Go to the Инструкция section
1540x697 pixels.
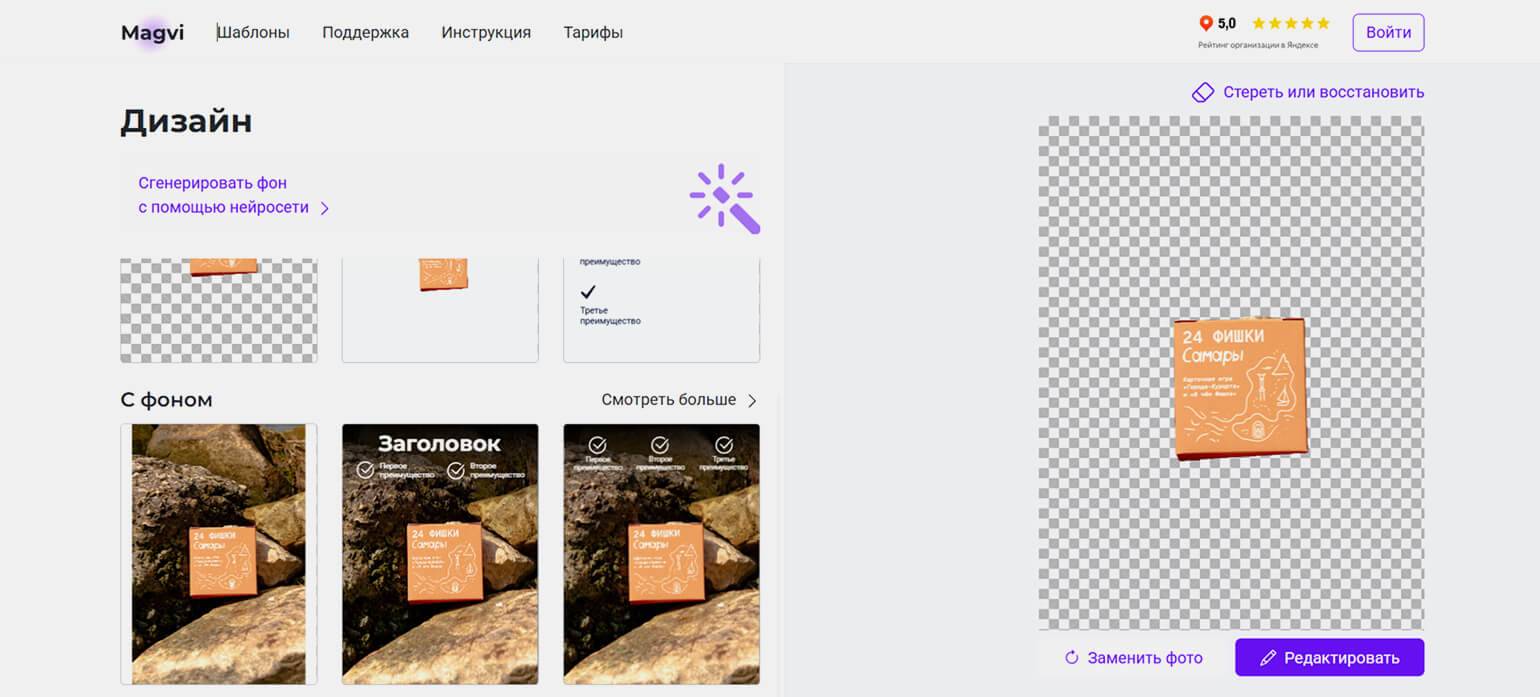pos(486,32)
